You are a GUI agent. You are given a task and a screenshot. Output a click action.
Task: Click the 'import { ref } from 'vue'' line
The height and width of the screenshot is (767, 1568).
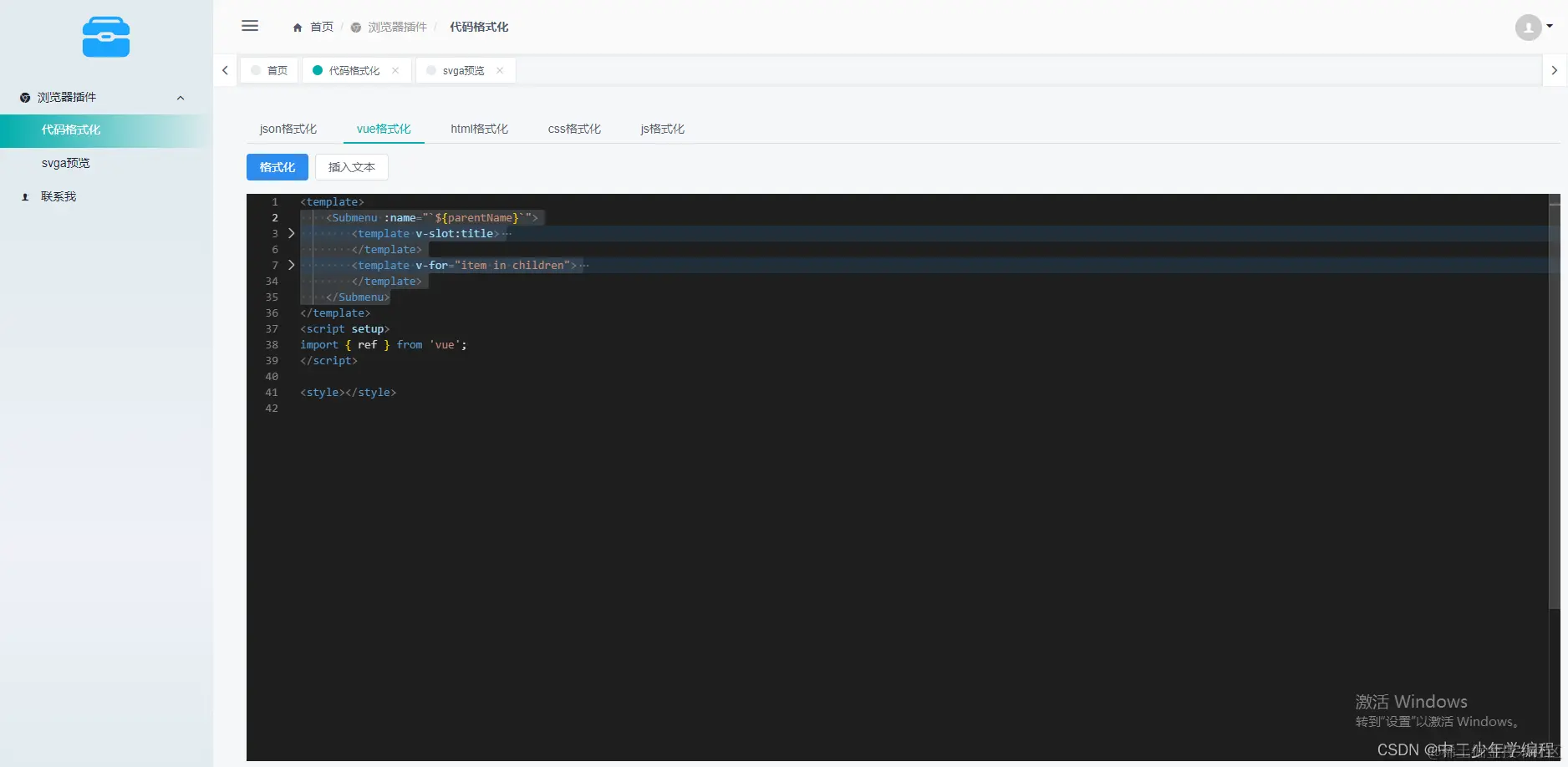pos(384,344)
